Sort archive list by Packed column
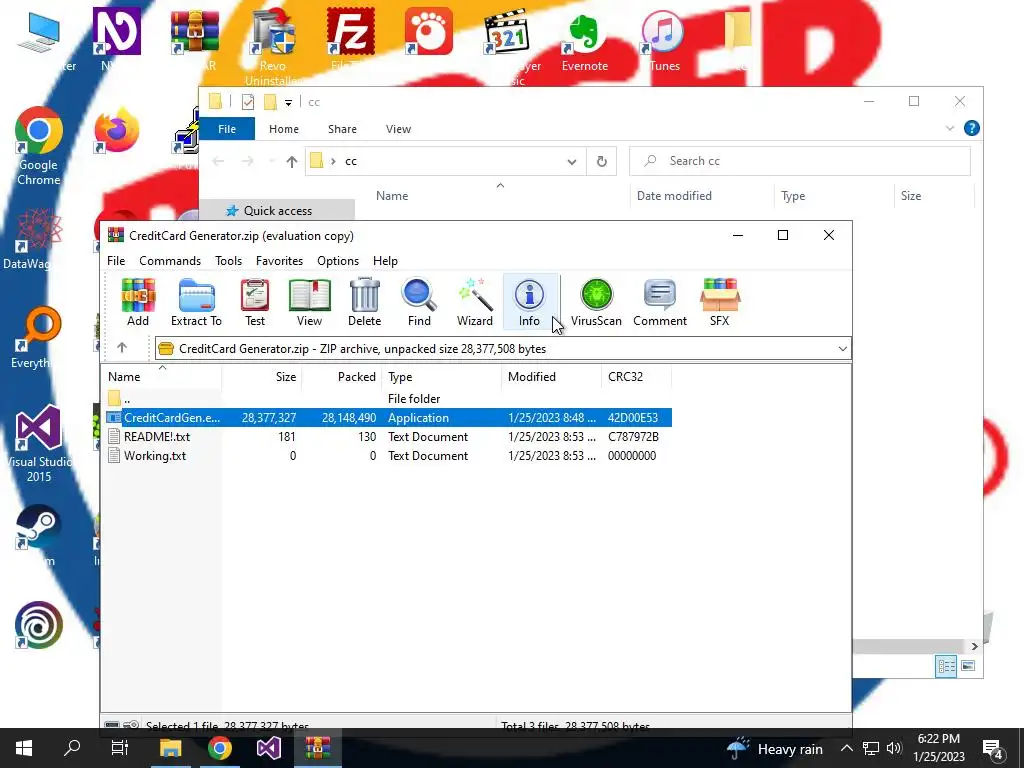The width and height of the screenshot is (1024, 768). tap(342, 377)
